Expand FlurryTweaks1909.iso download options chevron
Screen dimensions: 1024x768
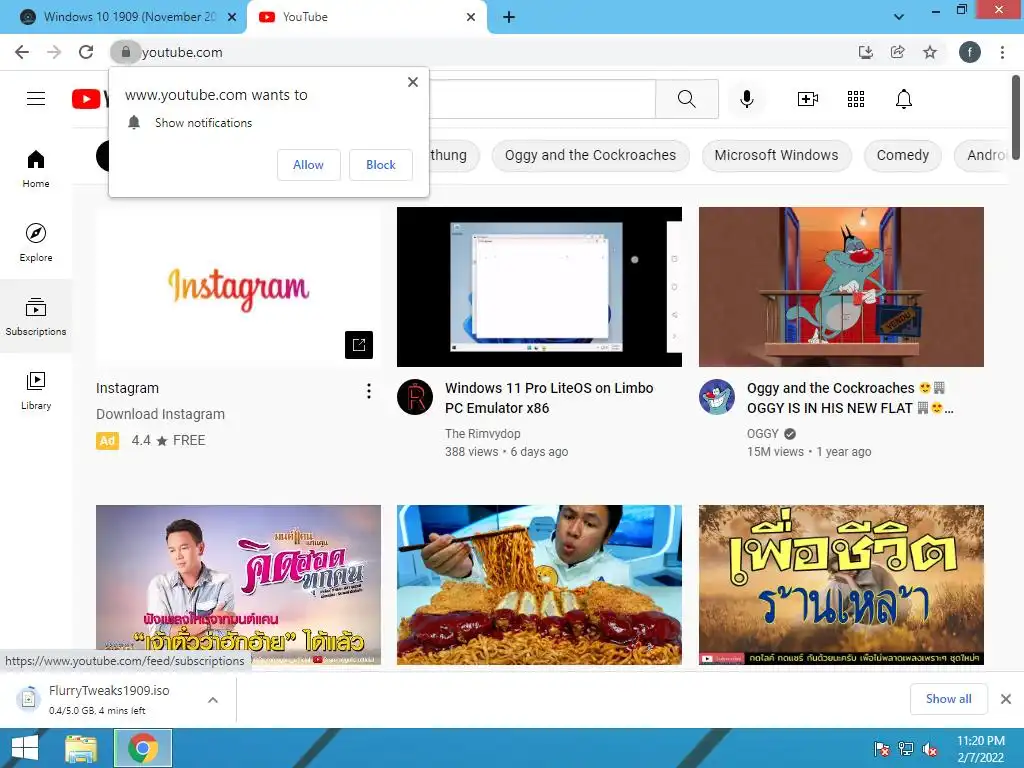pos(213,699)
